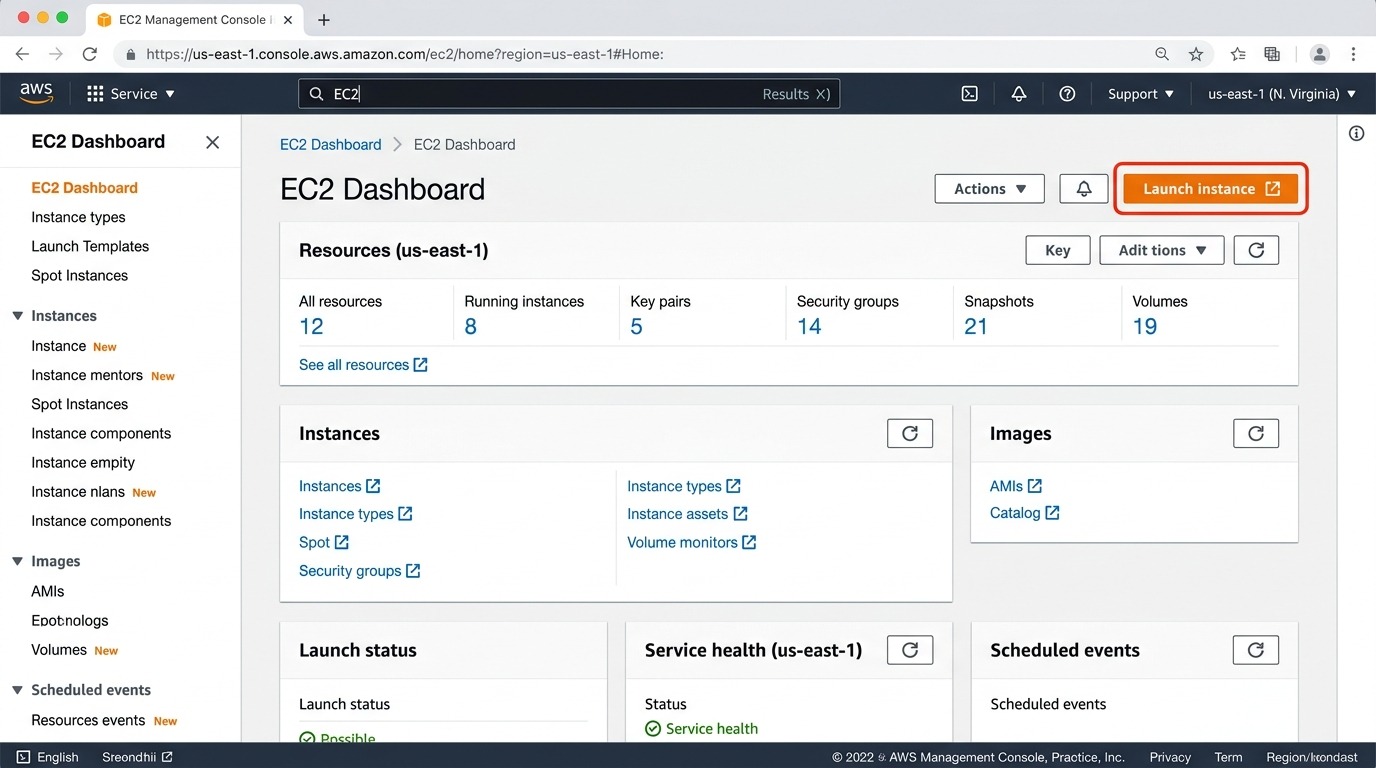This screenshot has width=1376, height=768.
Task: Refresh the Images panel
Action: (1256, 433)
